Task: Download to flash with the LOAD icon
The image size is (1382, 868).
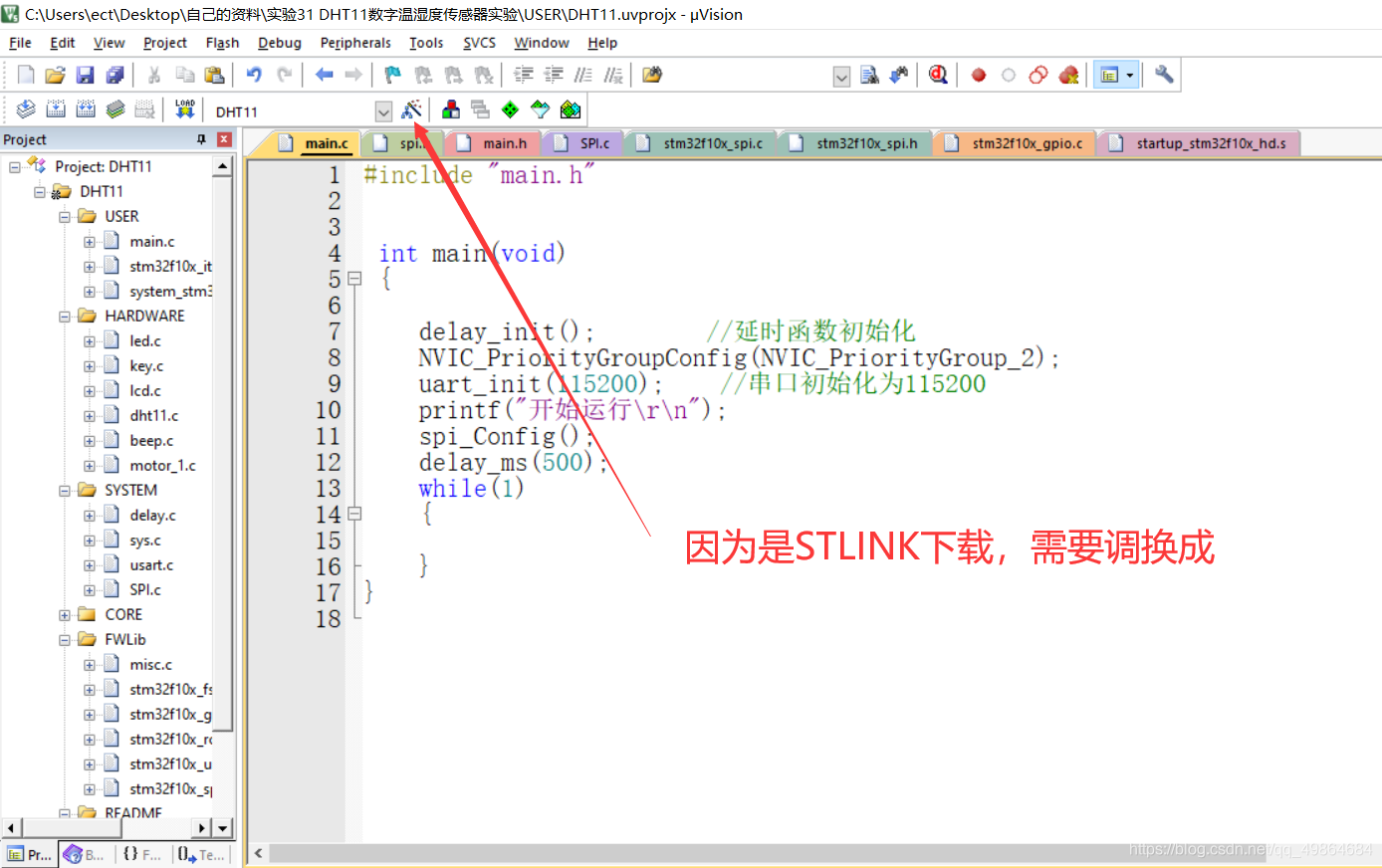Action: tap(185, 109)
